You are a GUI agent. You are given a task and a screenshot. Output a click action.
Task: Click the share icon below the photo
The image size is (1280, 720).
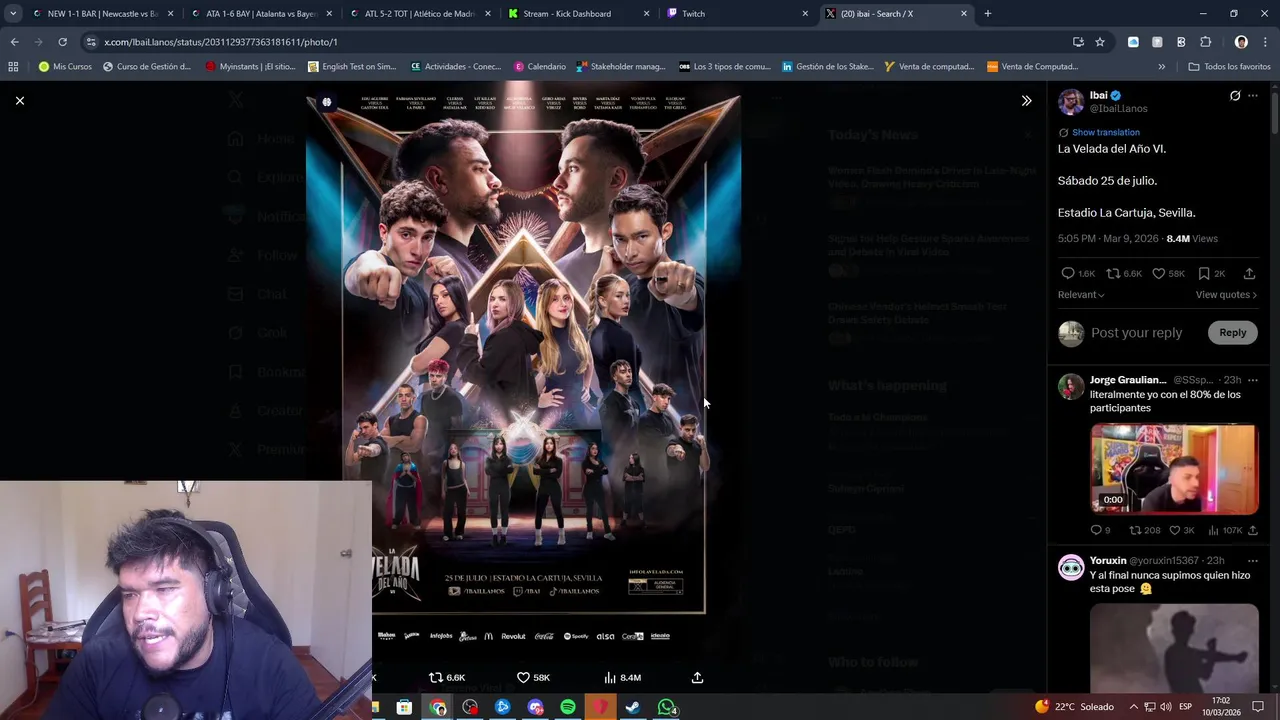pyautogui.click(x=697, y=678)
